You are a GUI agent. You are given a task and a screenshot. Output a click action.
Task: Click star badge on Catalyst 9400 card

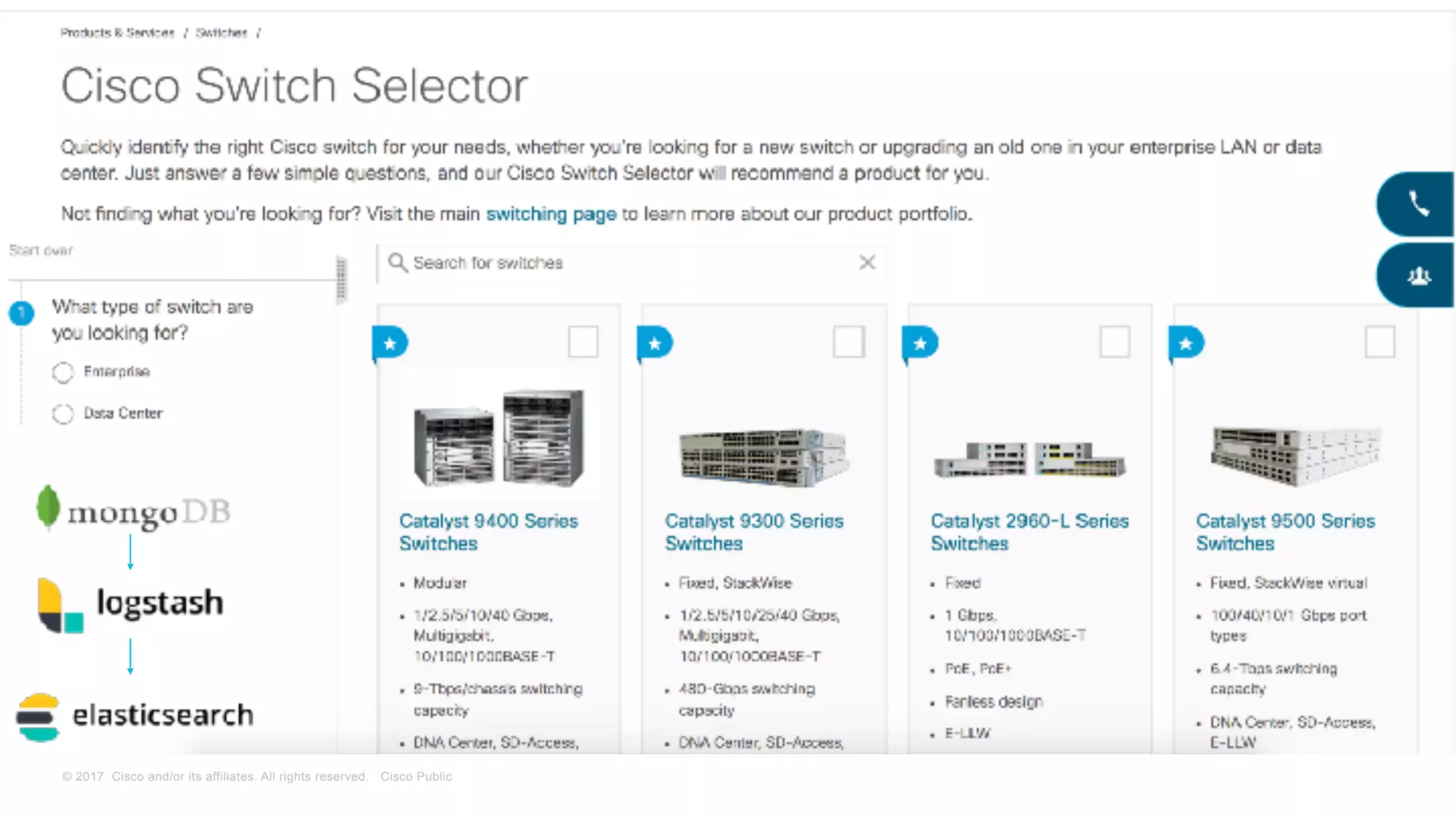(390, 343)
